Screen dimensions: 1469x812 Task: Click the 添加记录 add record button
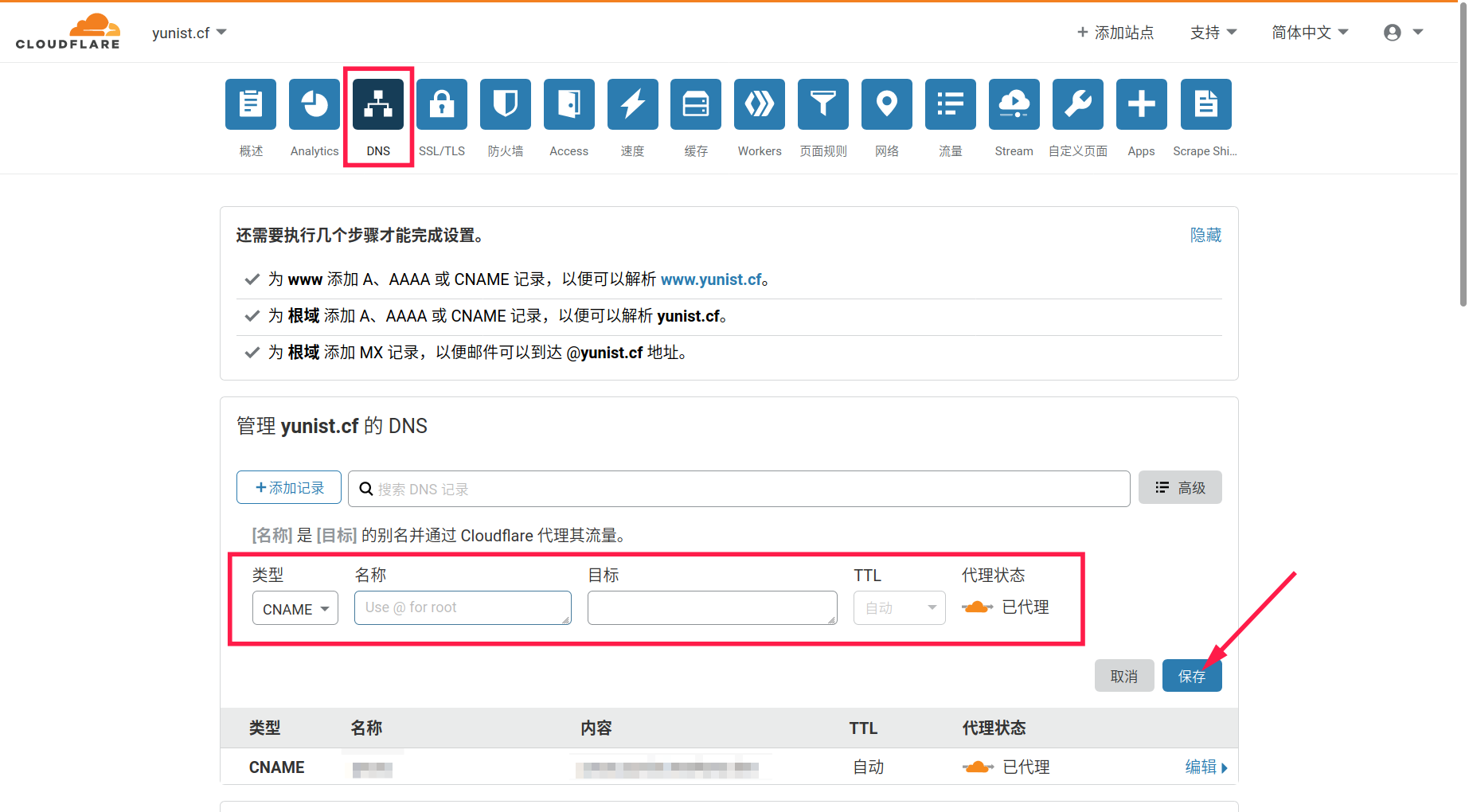(289, 487)
